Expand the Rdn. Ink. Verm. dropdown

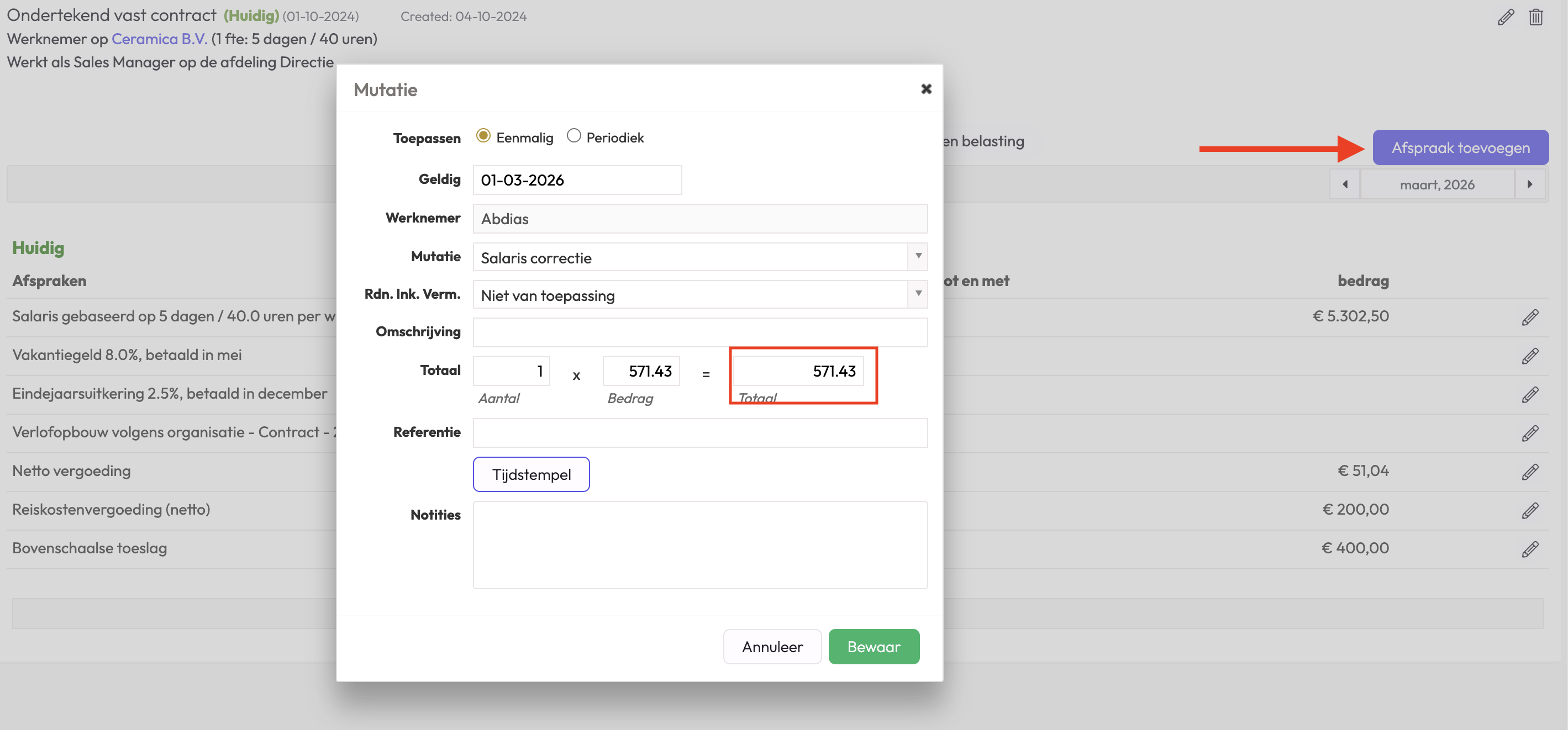coord(699,295)
